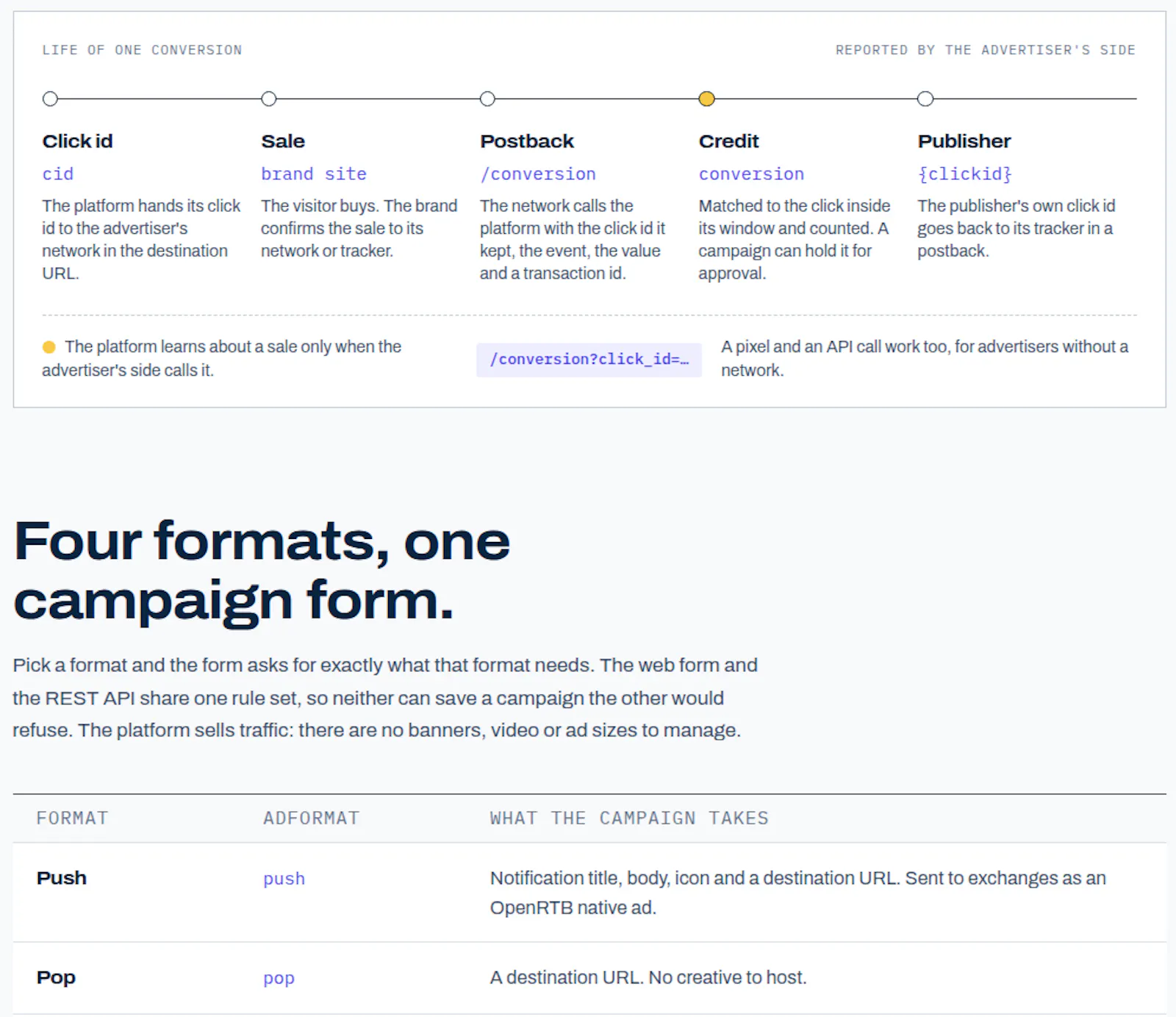
Task: Click the highlighted yellow Credit step marker
Action: 706,99
